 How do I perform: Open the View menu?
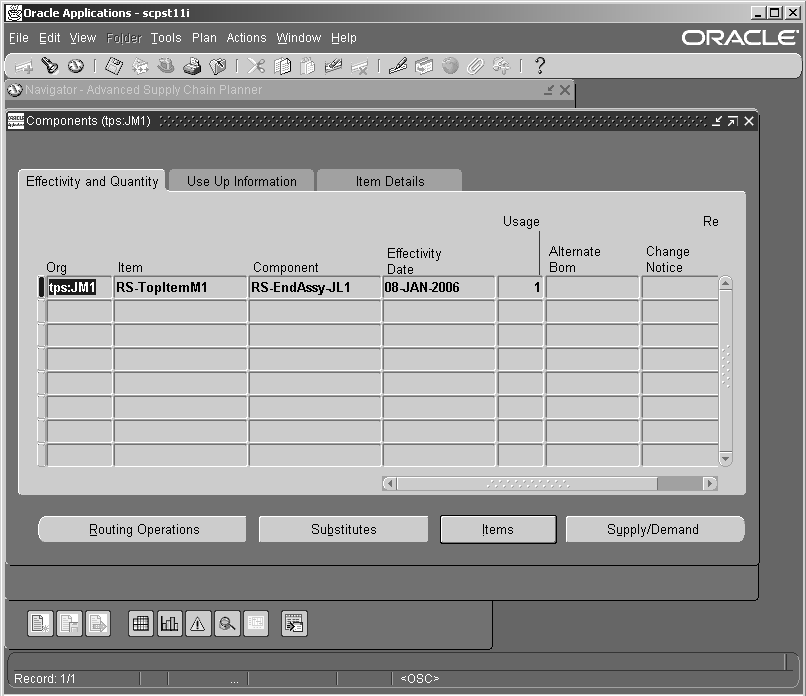point(83,38)
